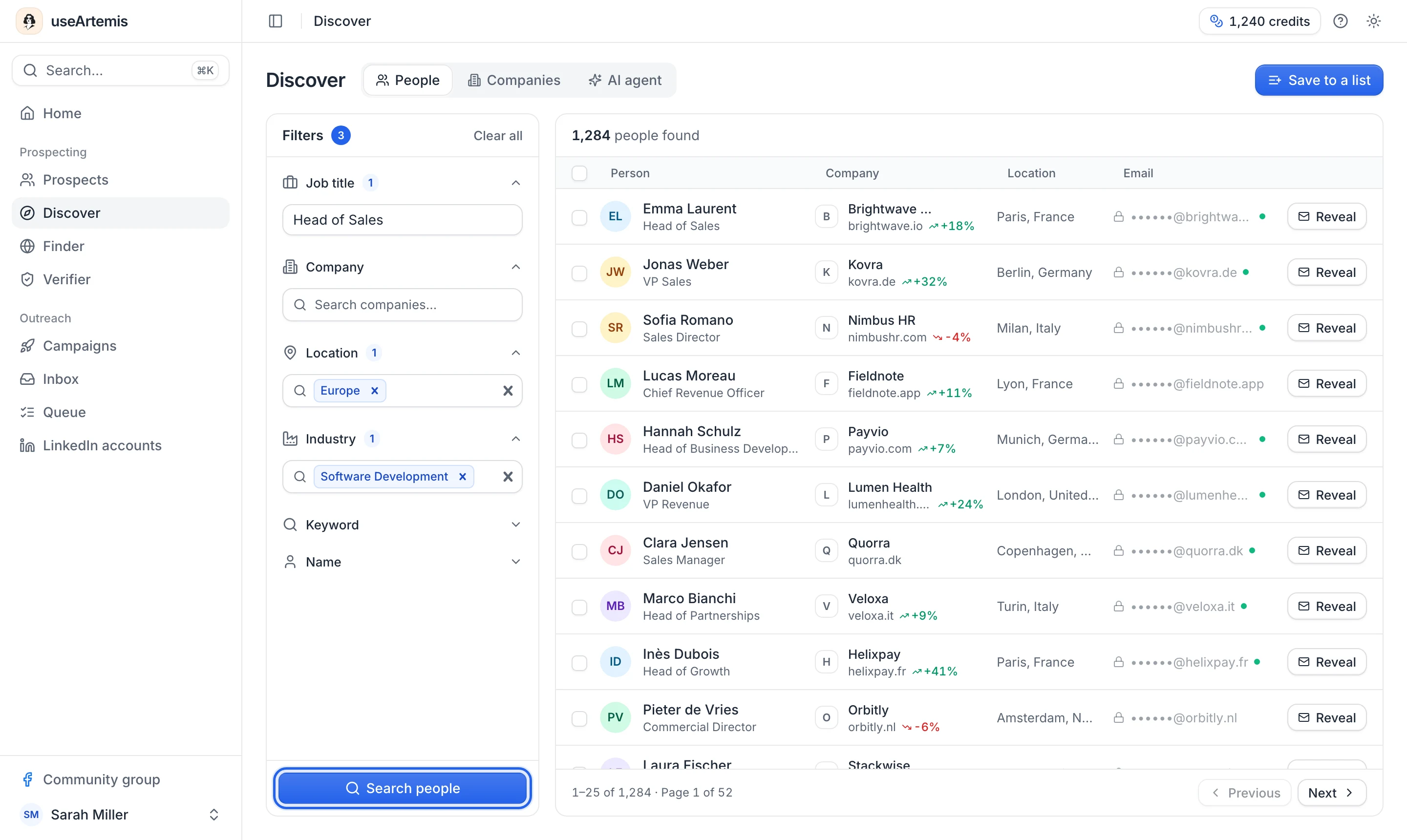
Task: Select Emma Laurent's row checkbox
Action: 579,217
